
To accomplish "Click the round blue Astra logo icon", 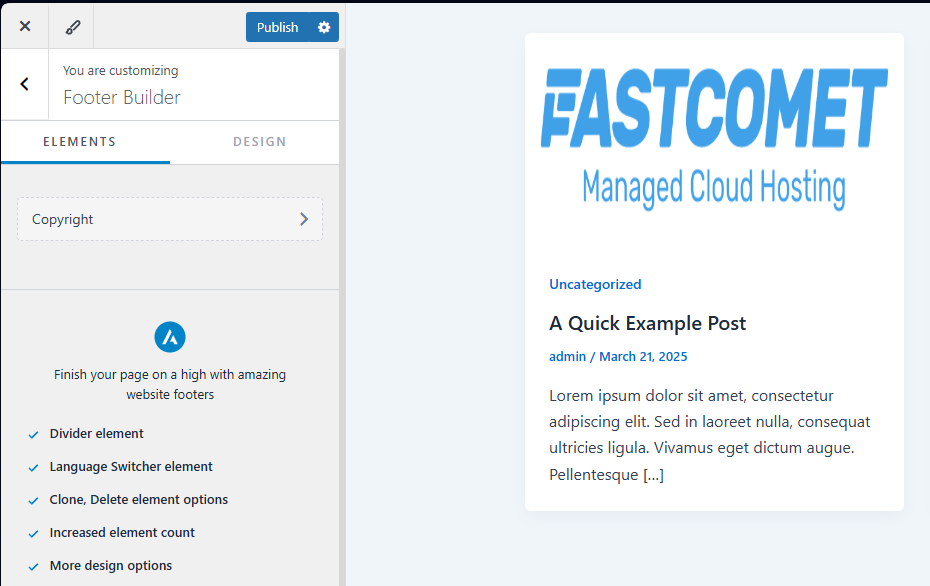I will tap(170, 337).
